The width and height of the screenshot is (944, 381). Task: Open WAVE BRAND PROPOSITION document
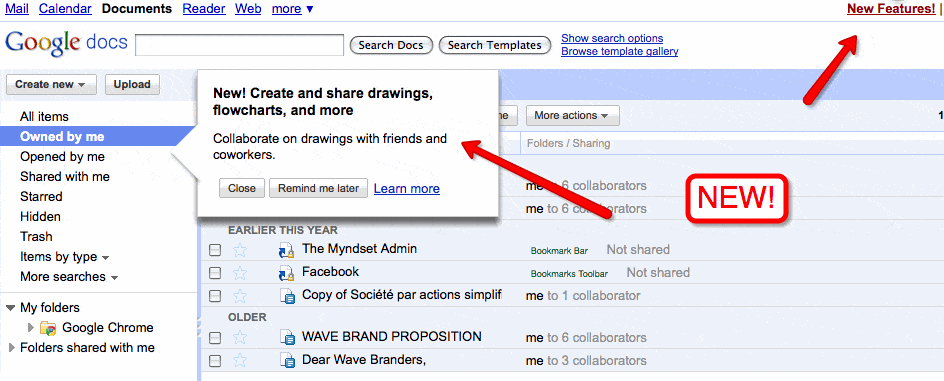click(391, 336)
